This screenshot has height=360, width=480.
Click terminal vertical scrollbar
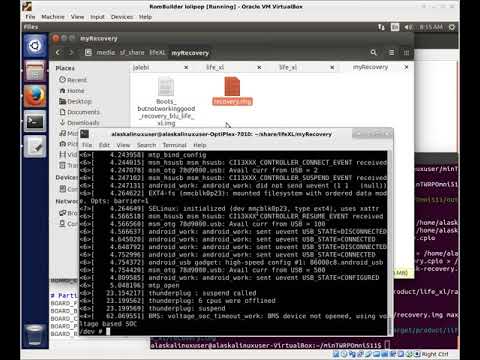tap(390, 243)
